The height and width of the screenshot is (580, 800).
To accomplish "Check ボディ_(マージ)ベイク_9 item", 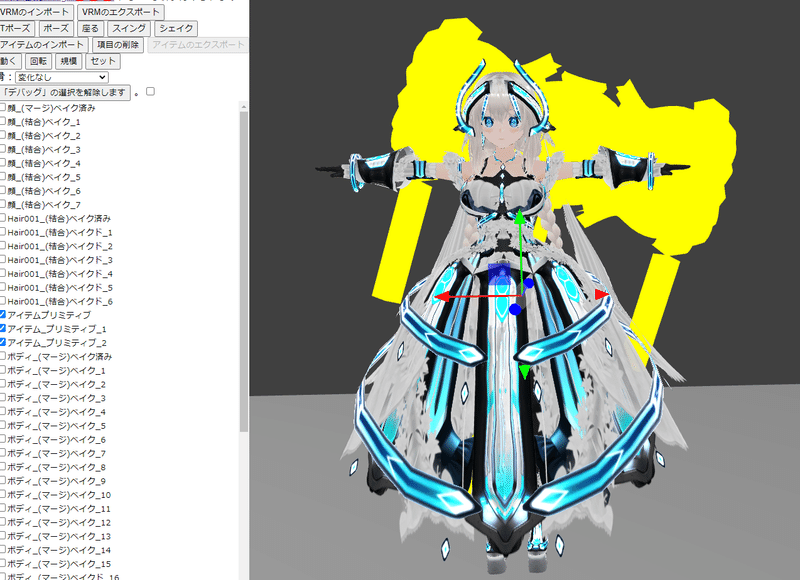I will [3, 480].
